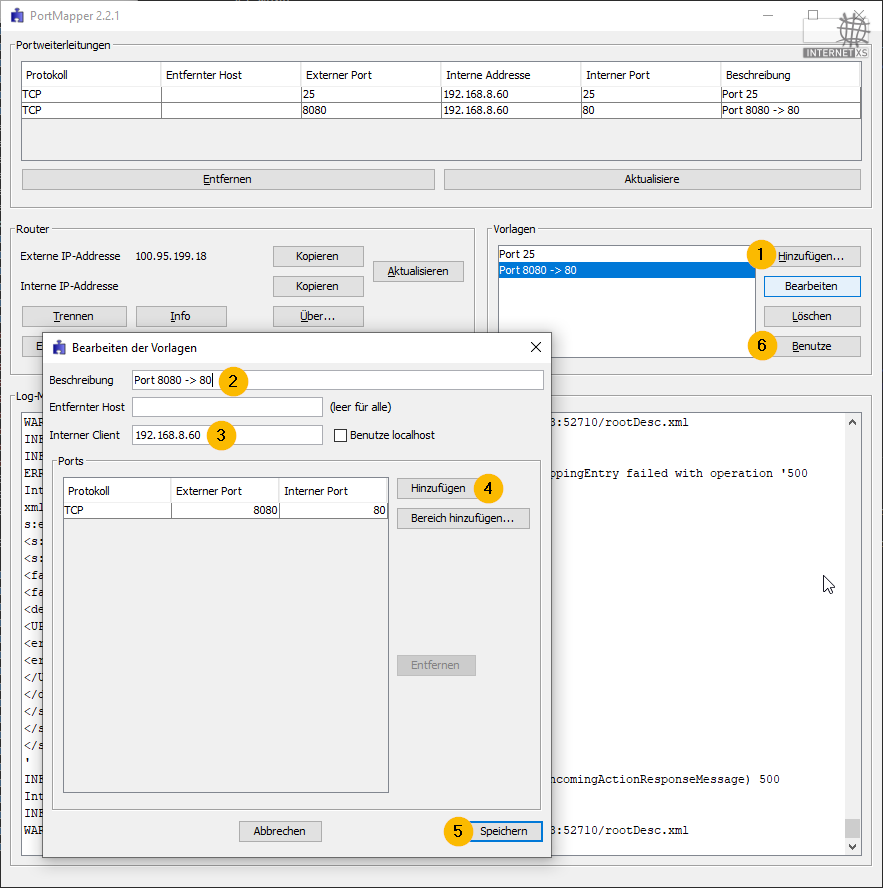
Task: Select external port 8080 cell in dialog
Action: click(225, 510)
